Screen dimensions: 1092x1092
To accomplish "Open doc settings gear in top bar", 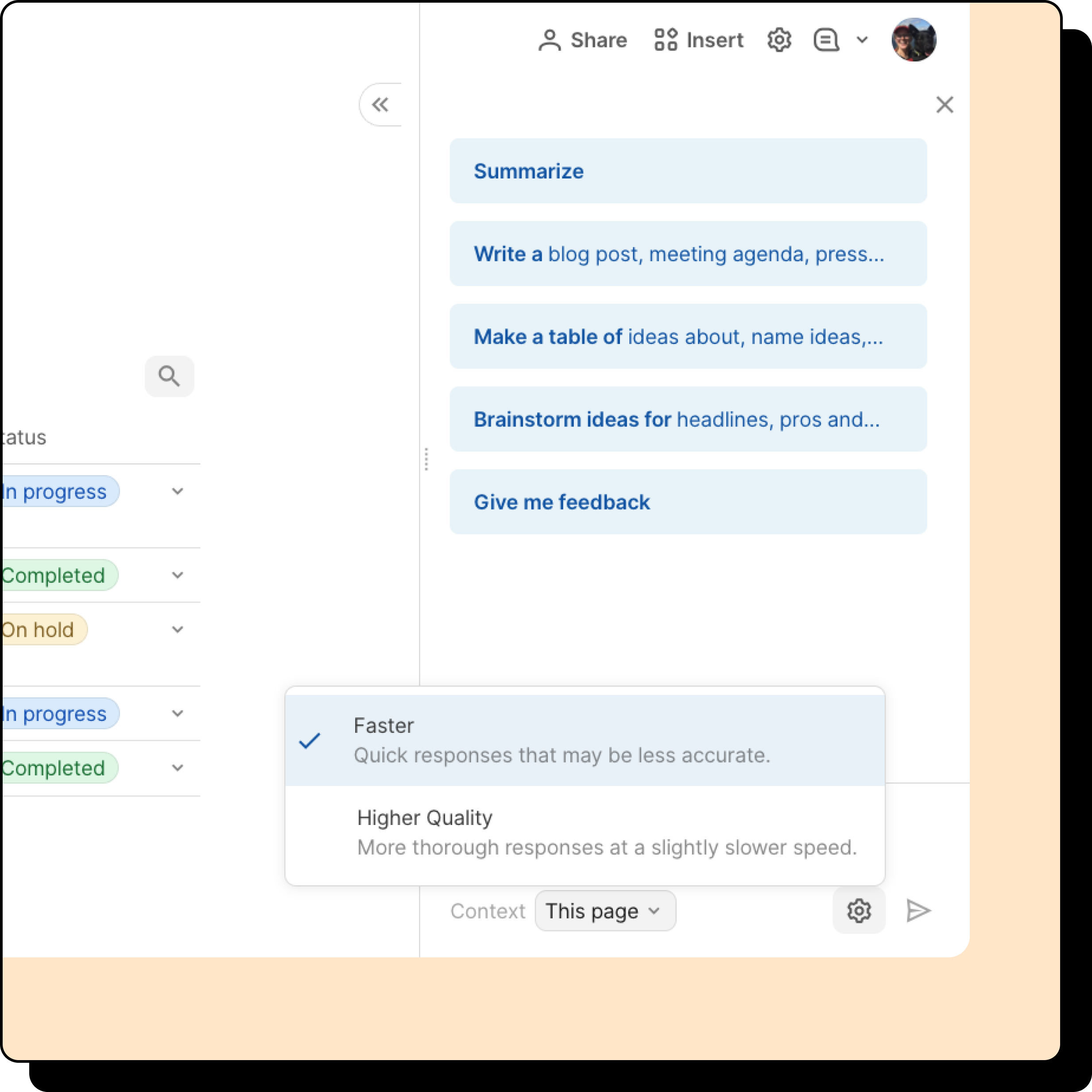I will pos(779,40).
